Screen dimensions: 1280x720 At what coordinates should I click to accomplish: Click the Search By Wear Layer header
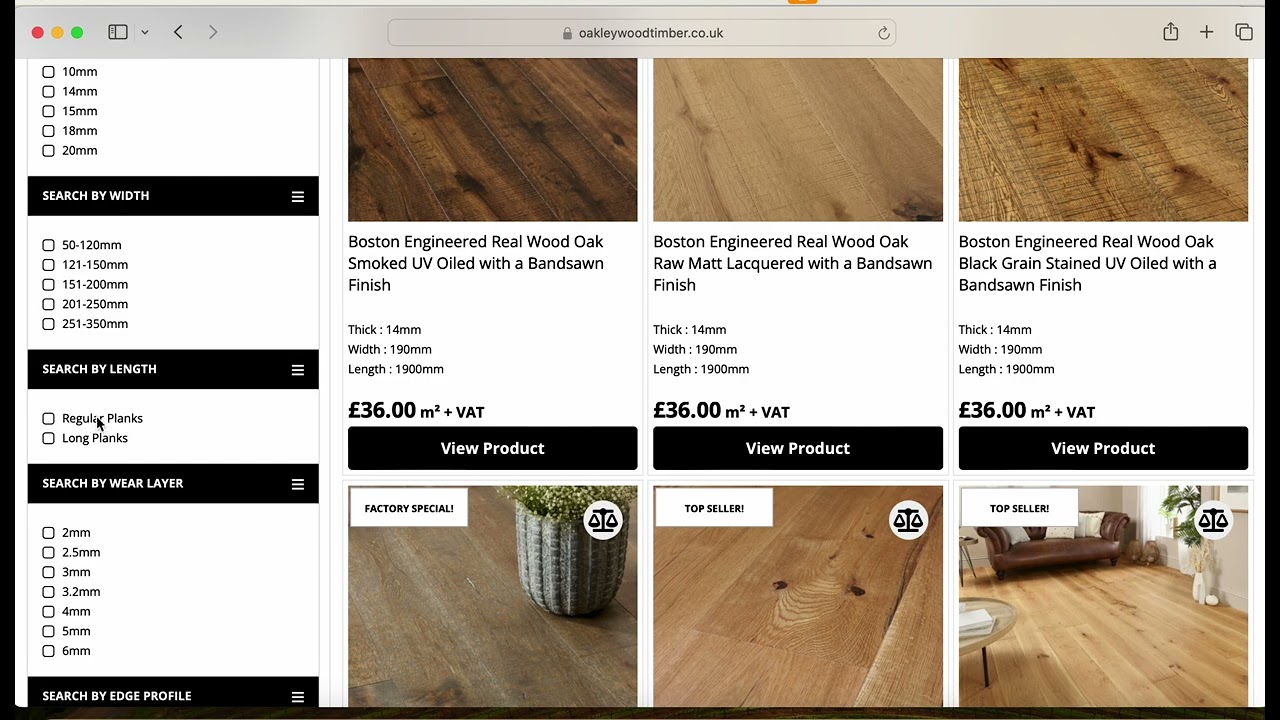pos(173,483)
